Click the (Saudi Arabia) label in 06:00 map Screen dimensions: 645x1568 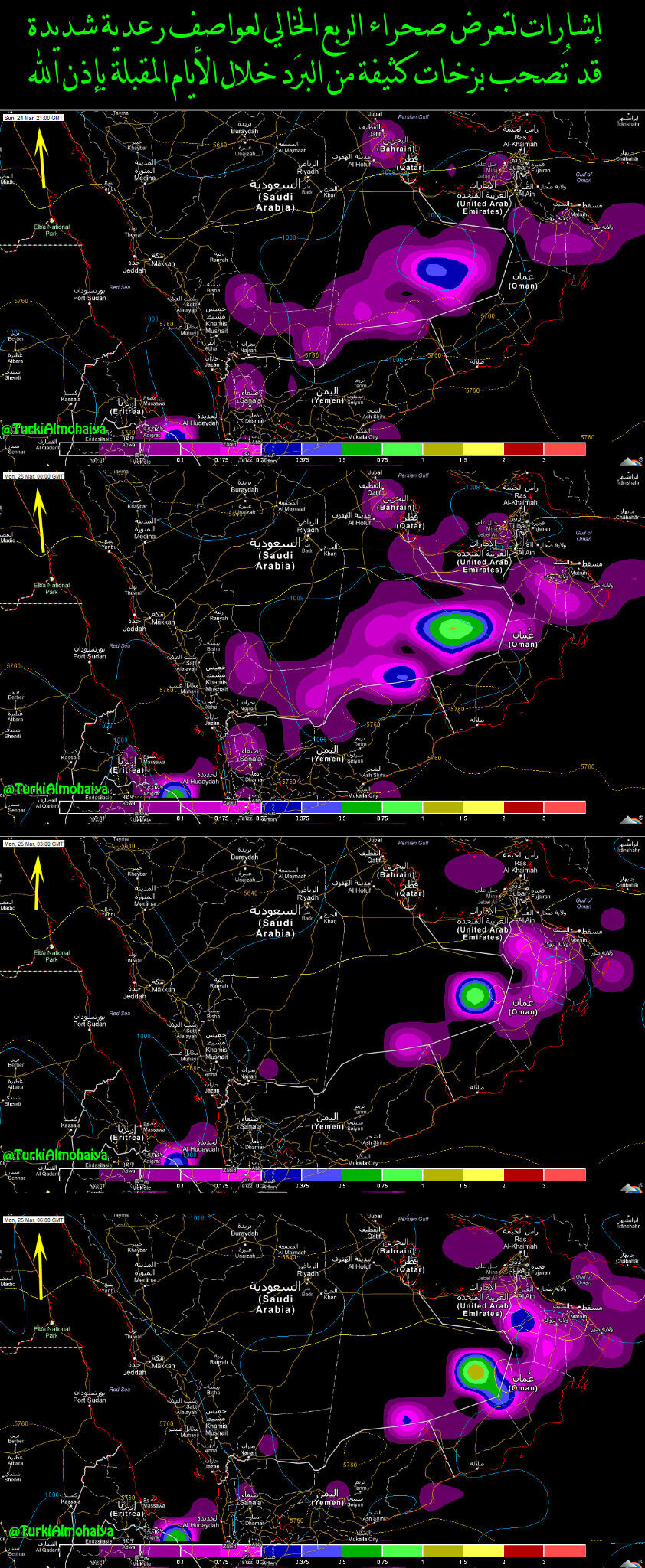pos(275,1304)
